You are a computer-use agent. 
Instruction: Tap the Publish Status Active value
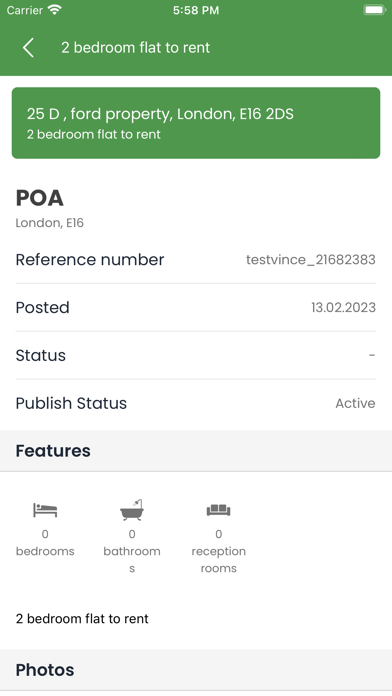click(355, 403)
